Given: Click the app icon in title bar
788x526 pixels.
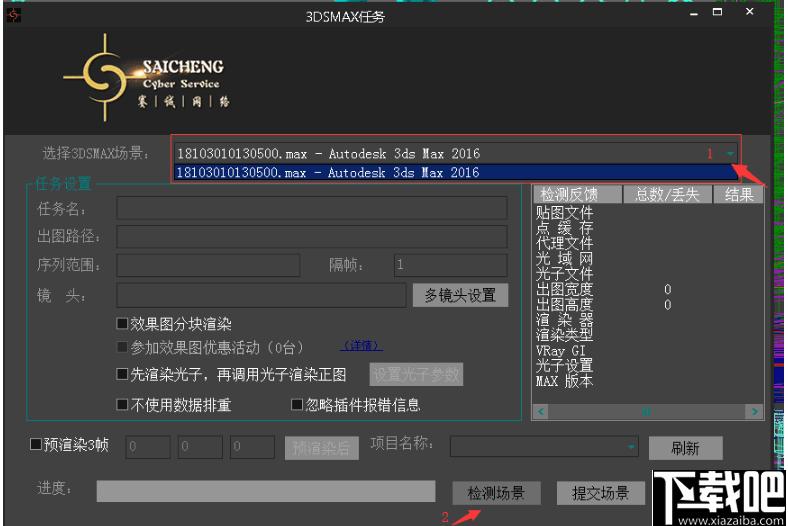Looking at the screenshot, I should point(14,15).
